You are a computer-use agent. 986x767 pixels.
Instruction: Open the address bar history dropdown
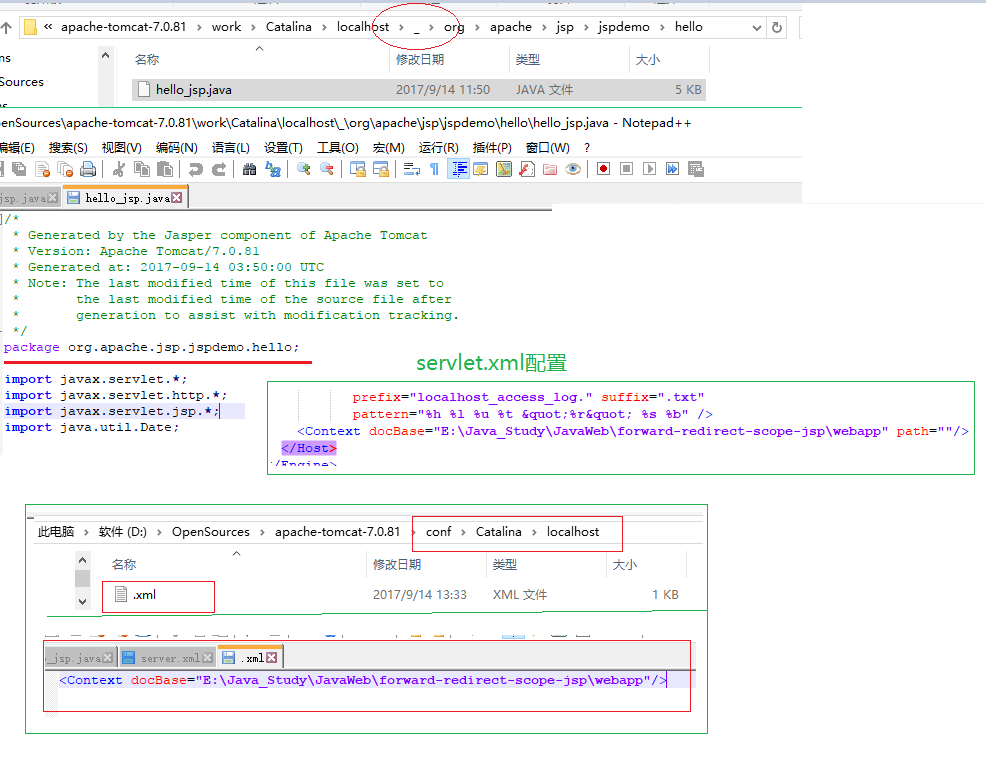tap(757, 28)
